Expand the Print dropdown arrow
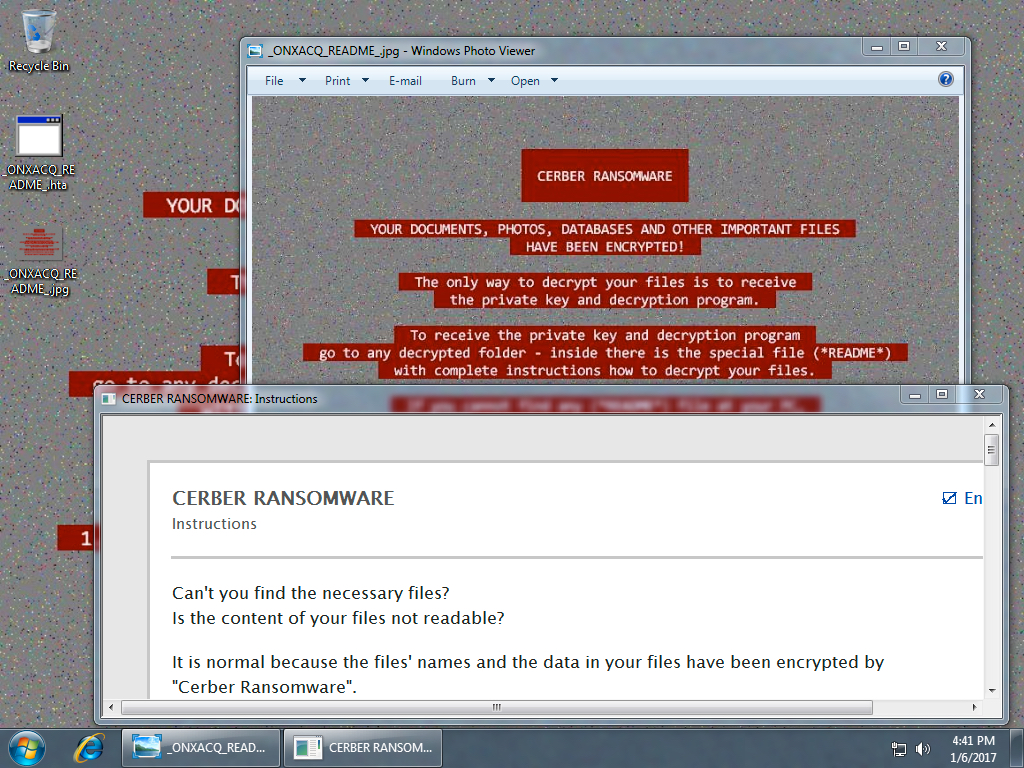The height and width of the screenshot is (768, 1024). pos(365,80)
